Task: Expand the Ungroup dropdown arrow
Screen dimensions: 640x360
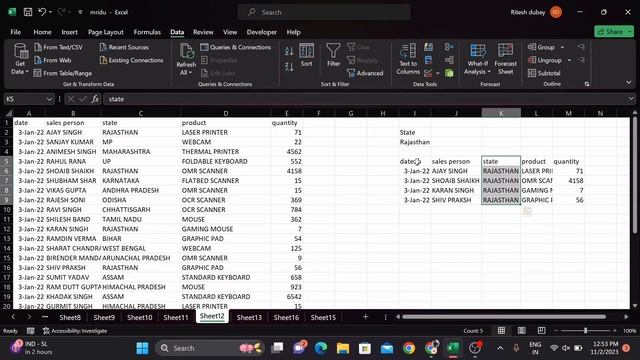Action: click(x=569, y=60)
